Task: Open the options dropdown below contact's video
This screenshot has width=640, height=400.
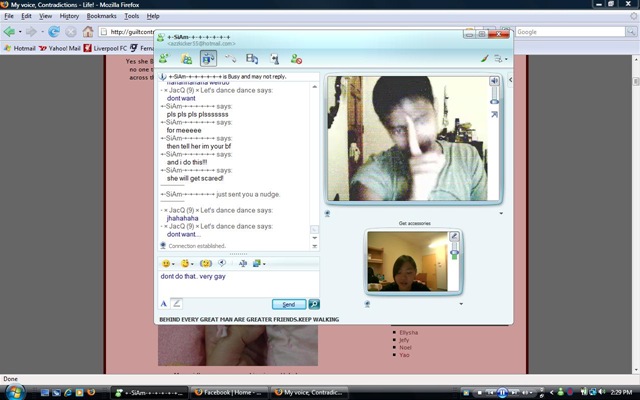Action: tap(501, 213)
